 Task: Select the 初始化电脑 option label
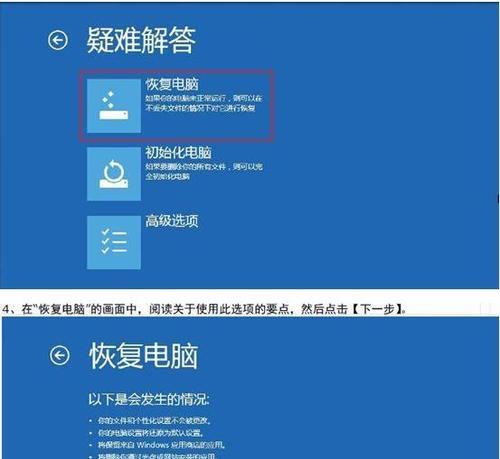(178, 153)
